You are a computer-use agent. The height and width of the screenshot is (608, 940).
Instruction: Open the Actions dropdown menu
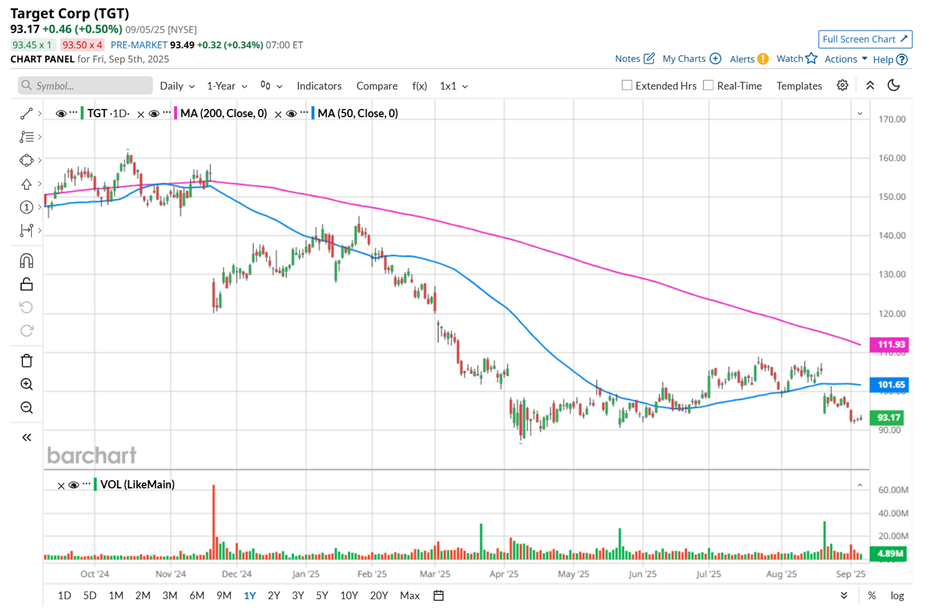(846, 59)
